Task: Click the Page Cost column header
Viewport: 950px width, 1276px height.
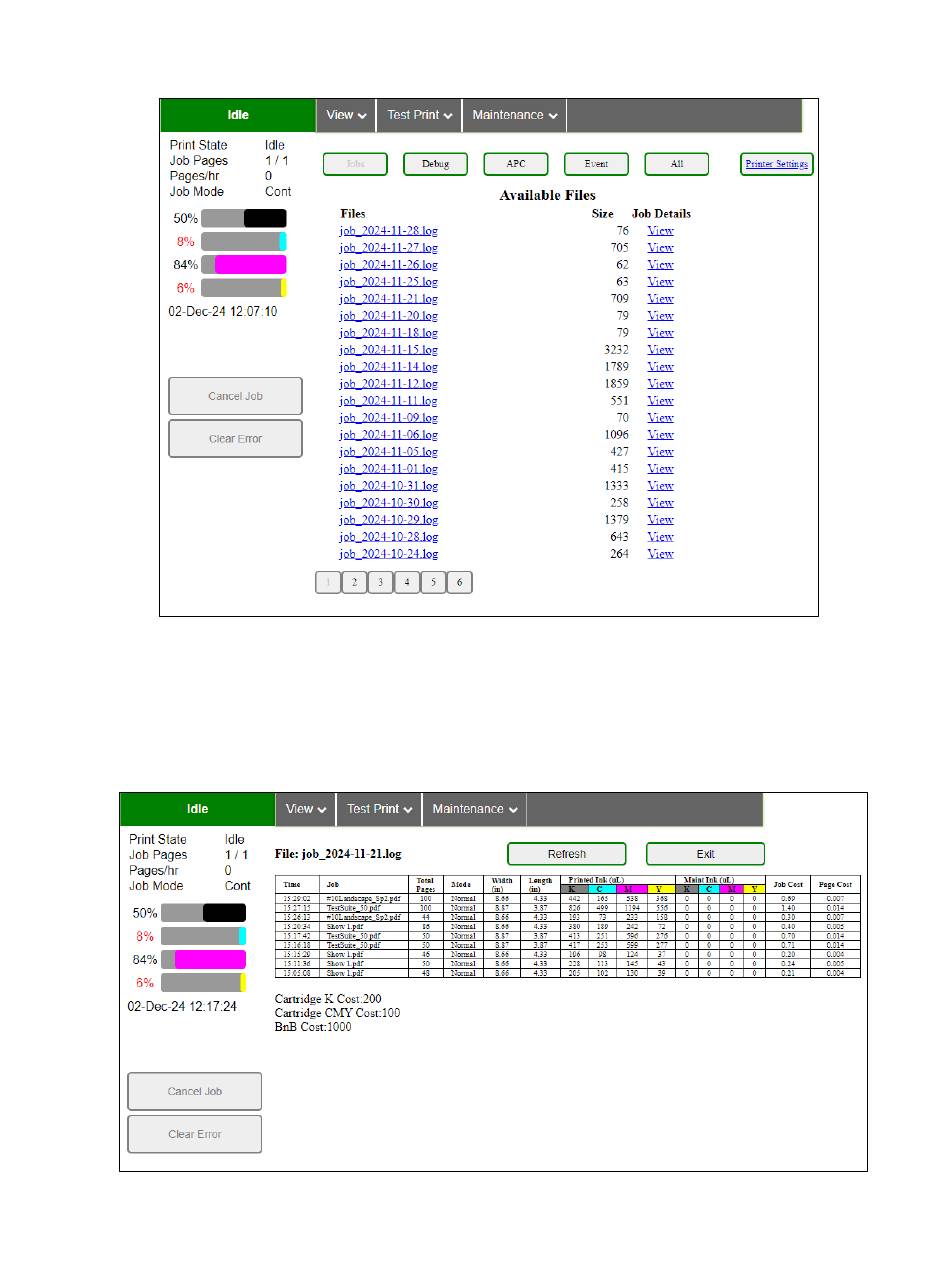Action: (x=835, y=885)
